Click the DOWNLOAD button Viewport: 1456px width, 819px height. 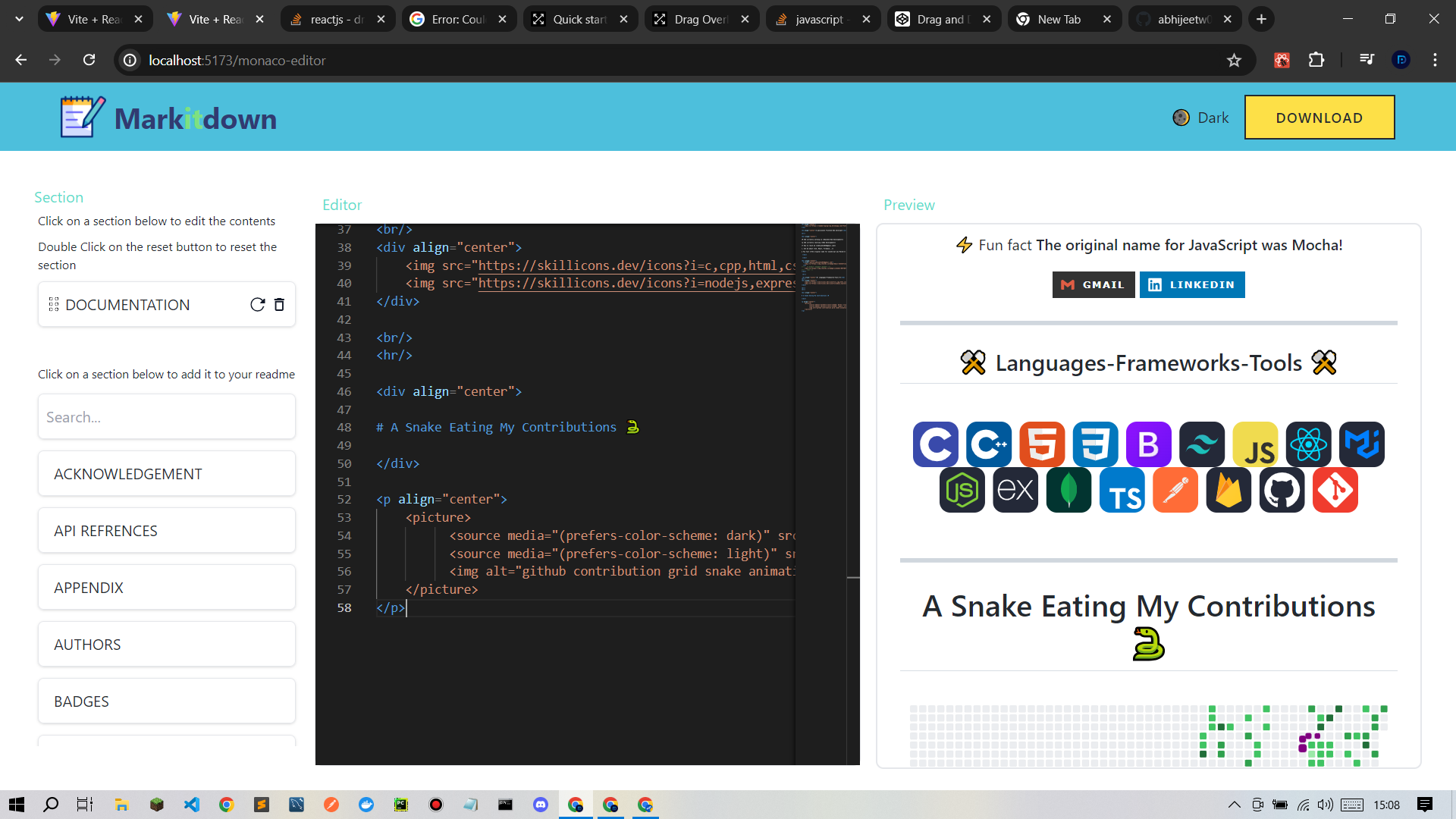coord(1319,118)
